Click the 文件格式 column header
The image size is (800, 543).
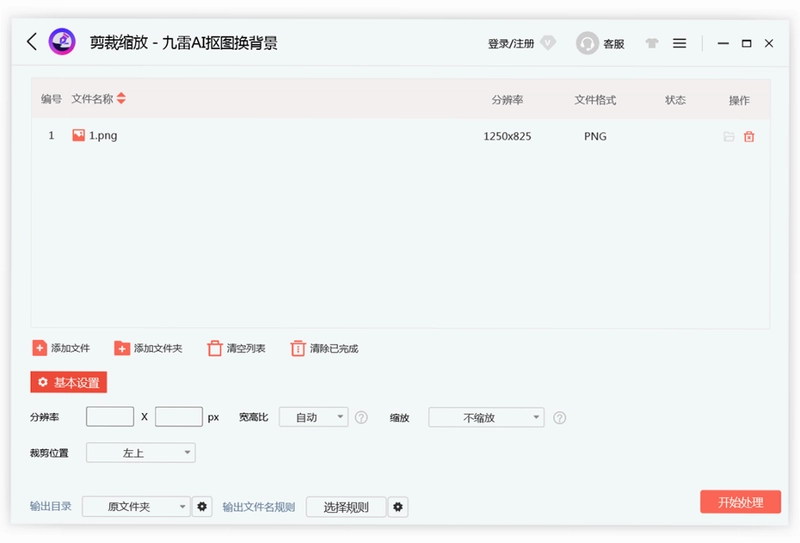tap(595, 100)
